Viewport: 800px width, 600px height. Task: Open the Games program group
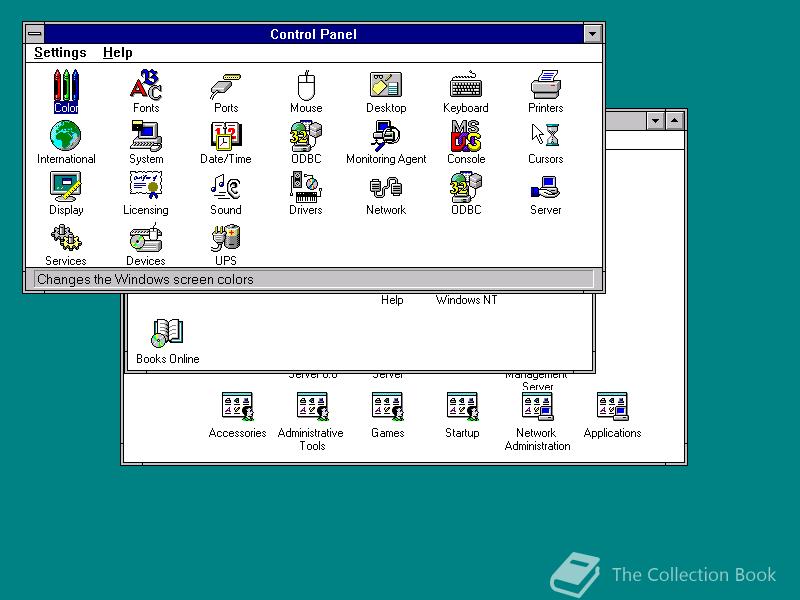click(388, 415)
